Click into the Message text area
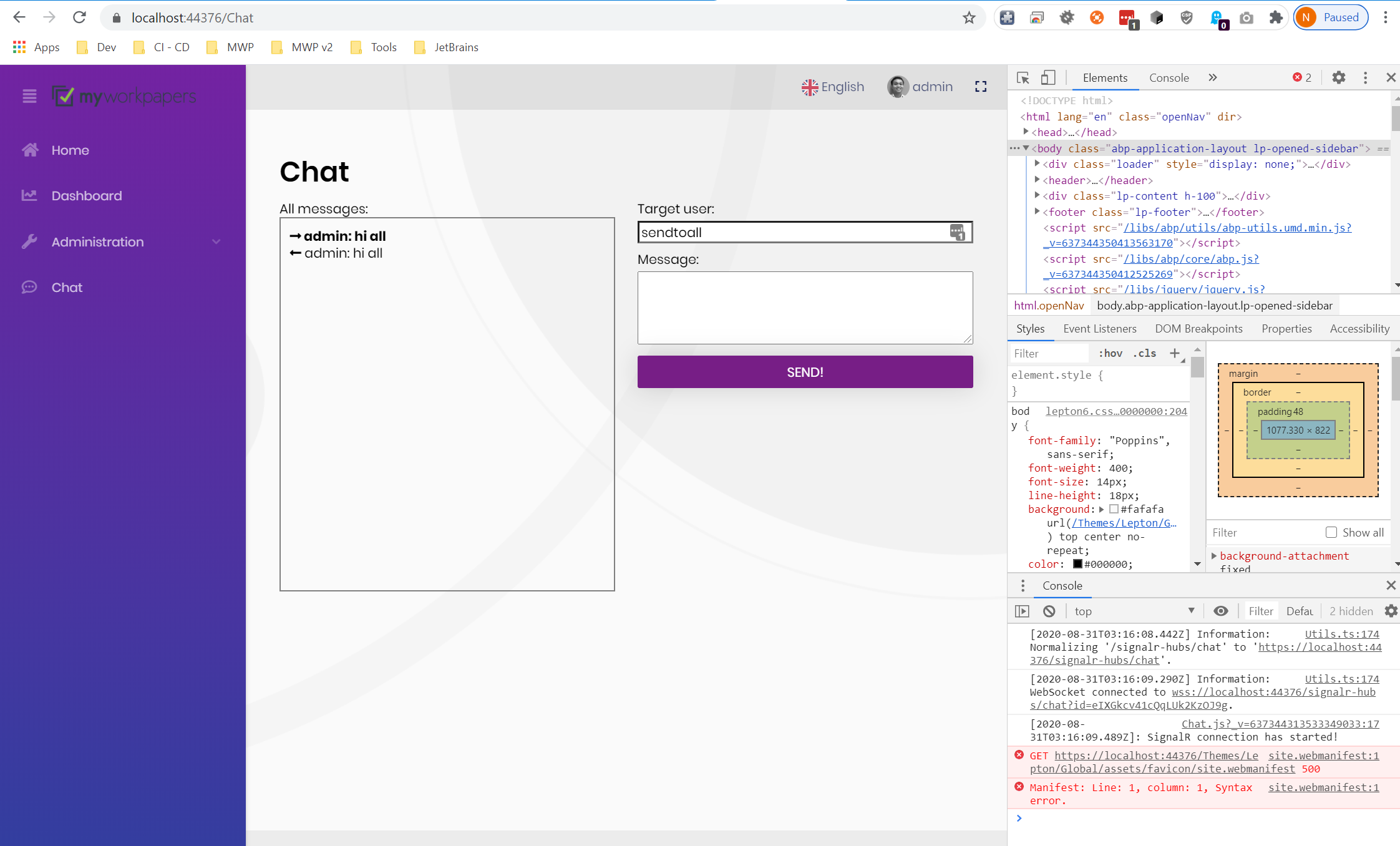1400x846 pixels. tap(805, 308)
